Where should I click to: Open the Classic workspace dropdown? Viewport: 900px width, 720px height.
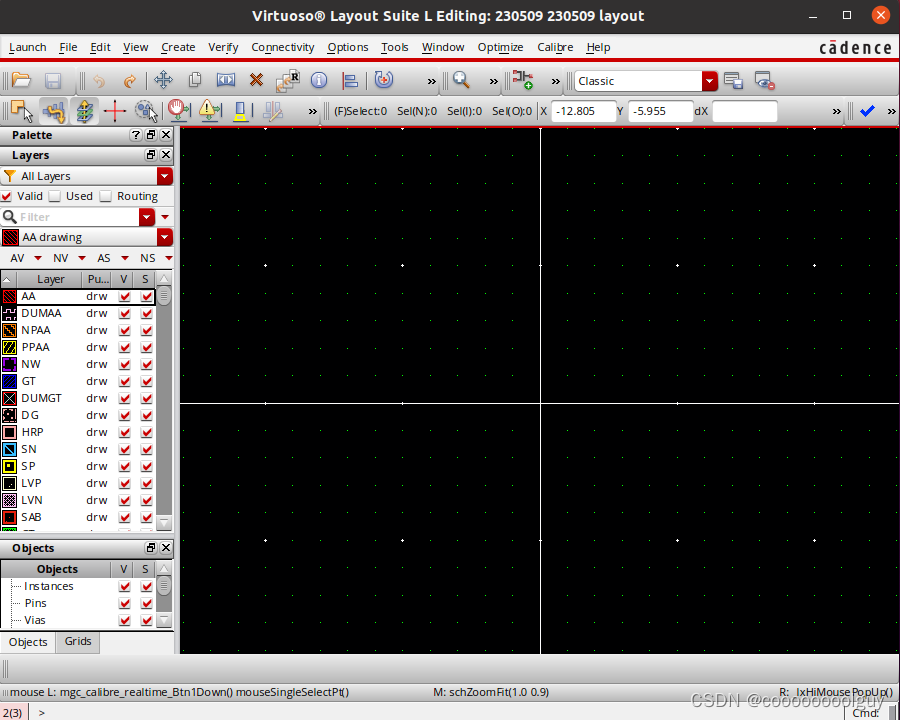(709, 81)
